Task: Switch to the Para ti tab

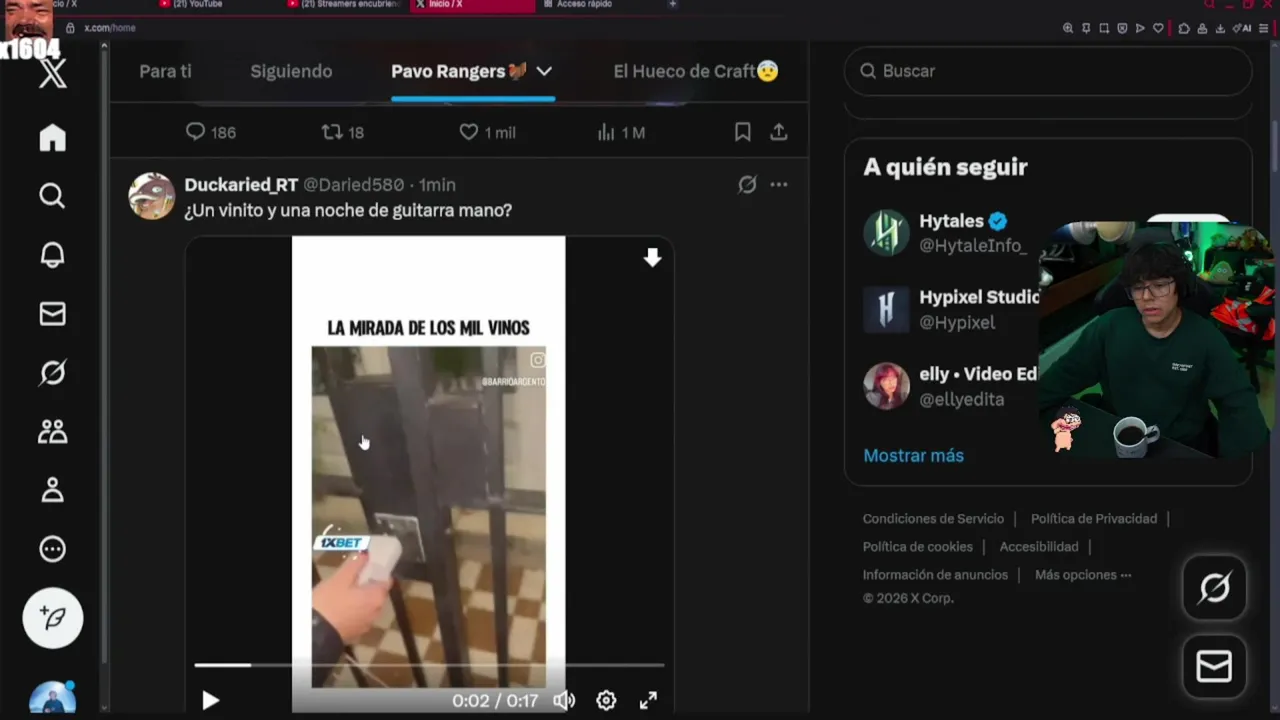Action: 165,71
